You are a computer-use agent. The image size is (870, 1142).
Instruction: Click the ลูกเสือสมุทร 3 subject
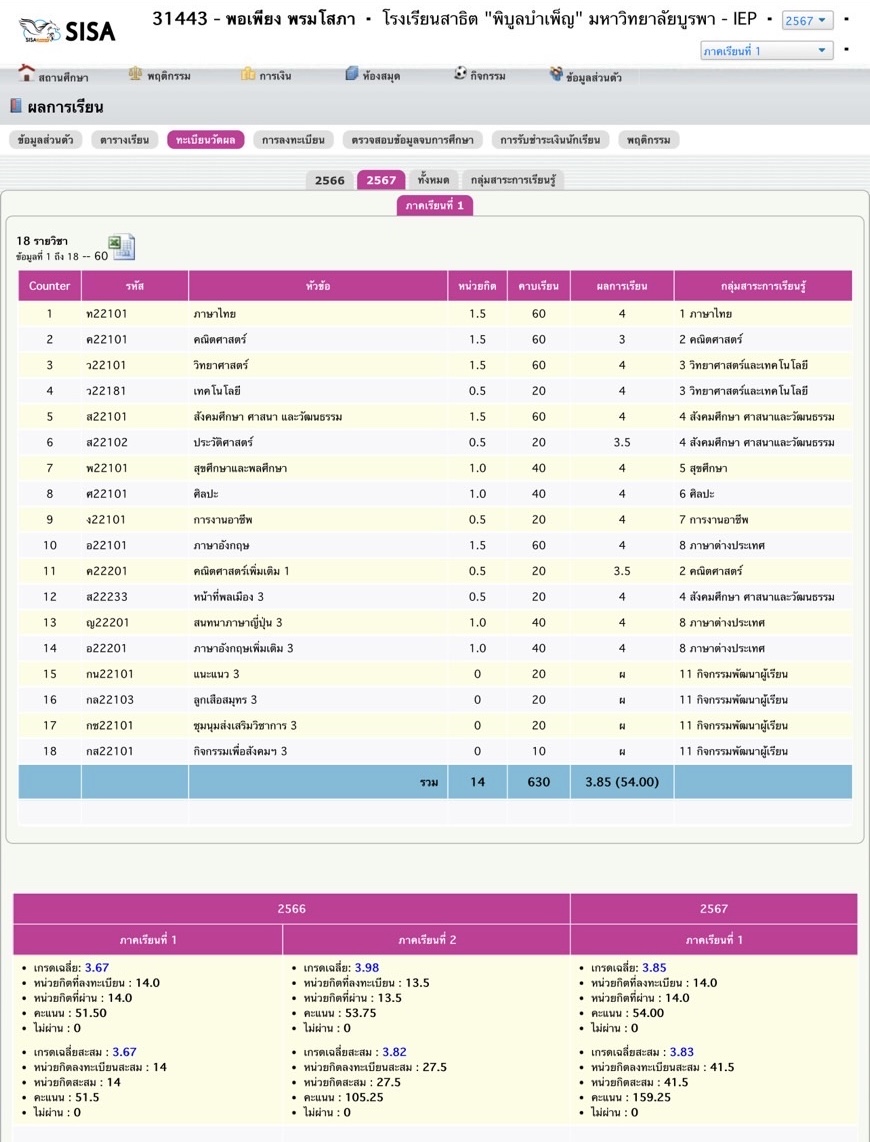coord(225,700)
